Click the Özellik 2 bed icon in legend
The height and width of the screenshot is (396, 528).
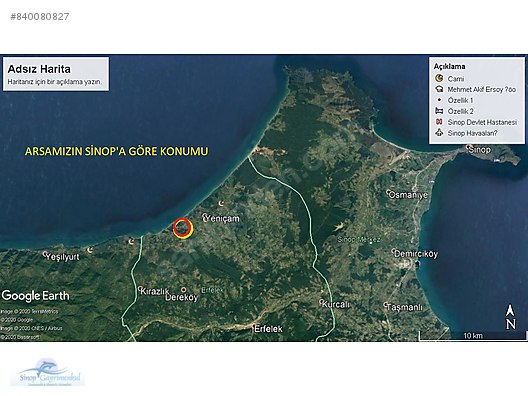(439, 111)
